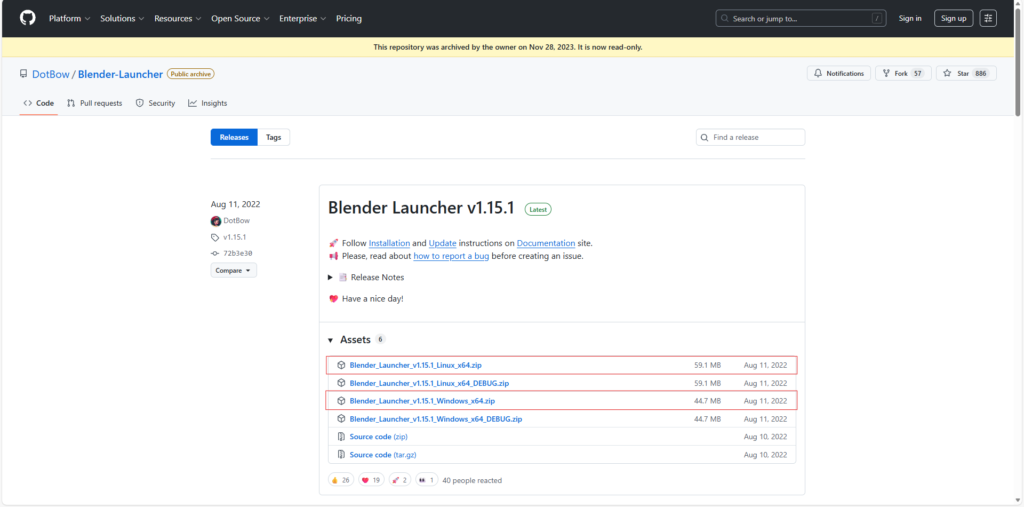Click the DotBow author avatar
1024x507 pixels.
(x=215, y=221)
